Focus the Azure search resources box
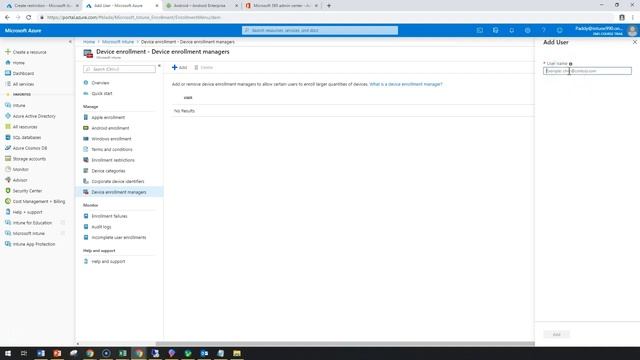 320,30
